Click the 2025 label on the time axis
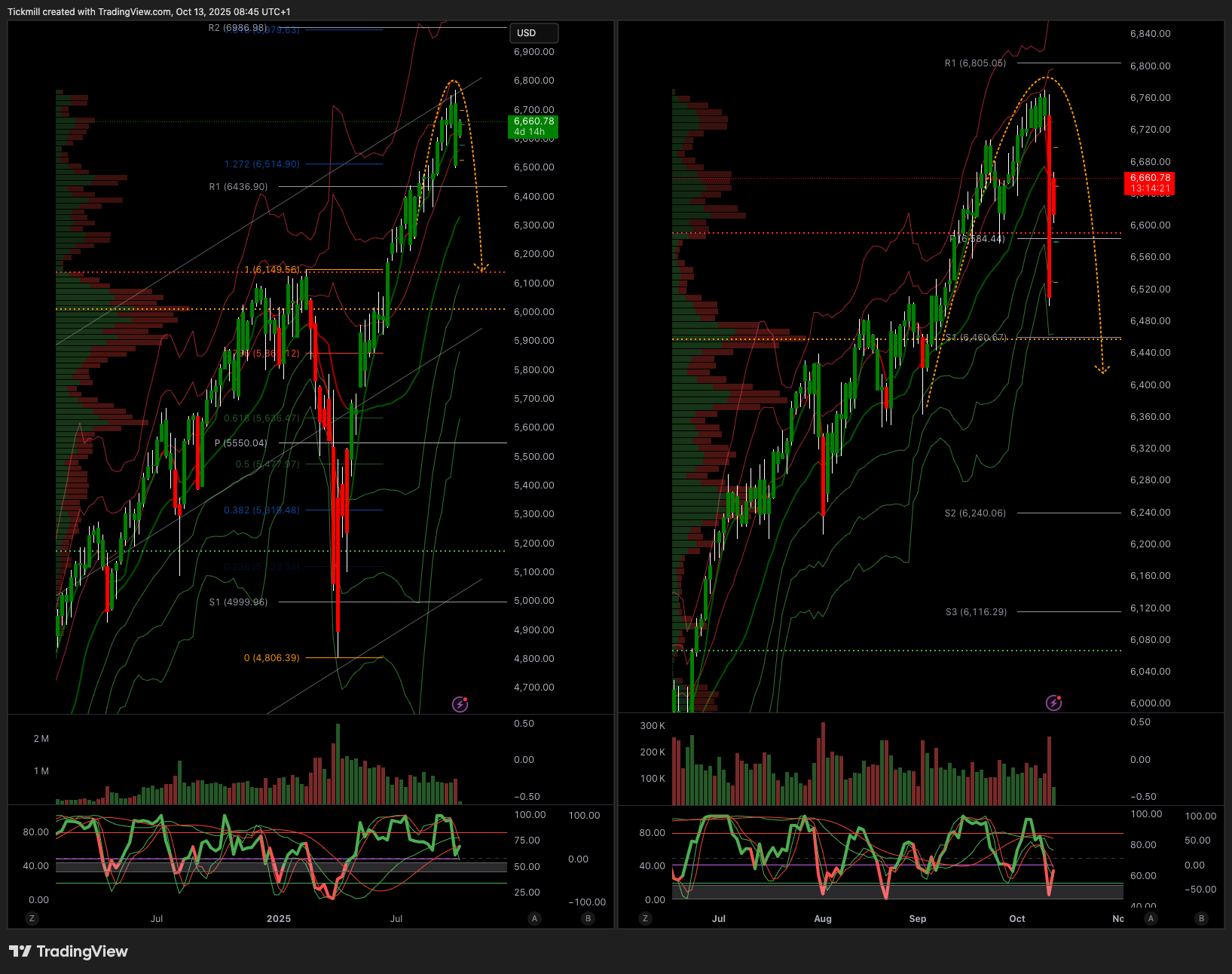1232x974 pixels. tap(279, 918)
